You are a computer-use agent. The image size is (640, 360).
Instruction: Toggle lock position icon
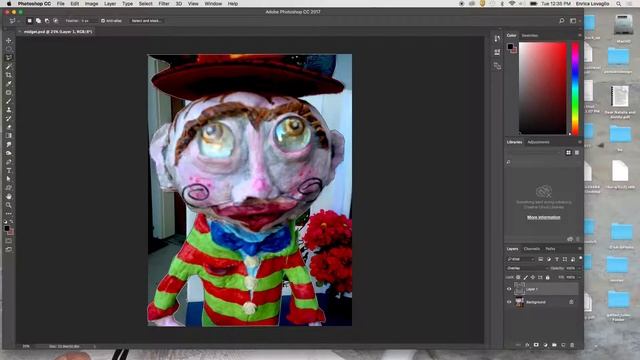533,278
